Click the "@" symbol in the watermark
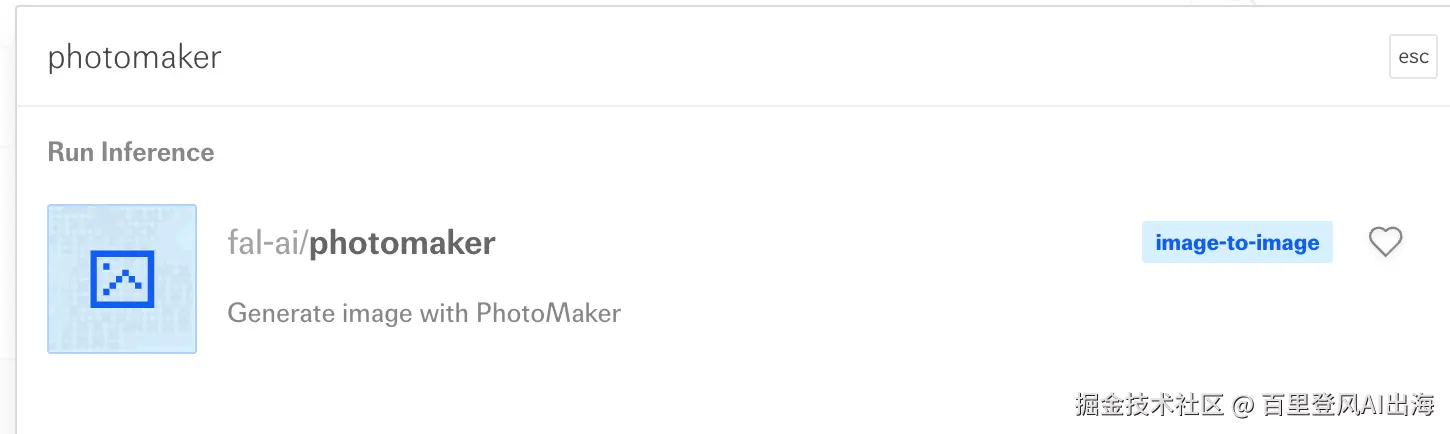The image size is (1450, 434). point(1243,405)
